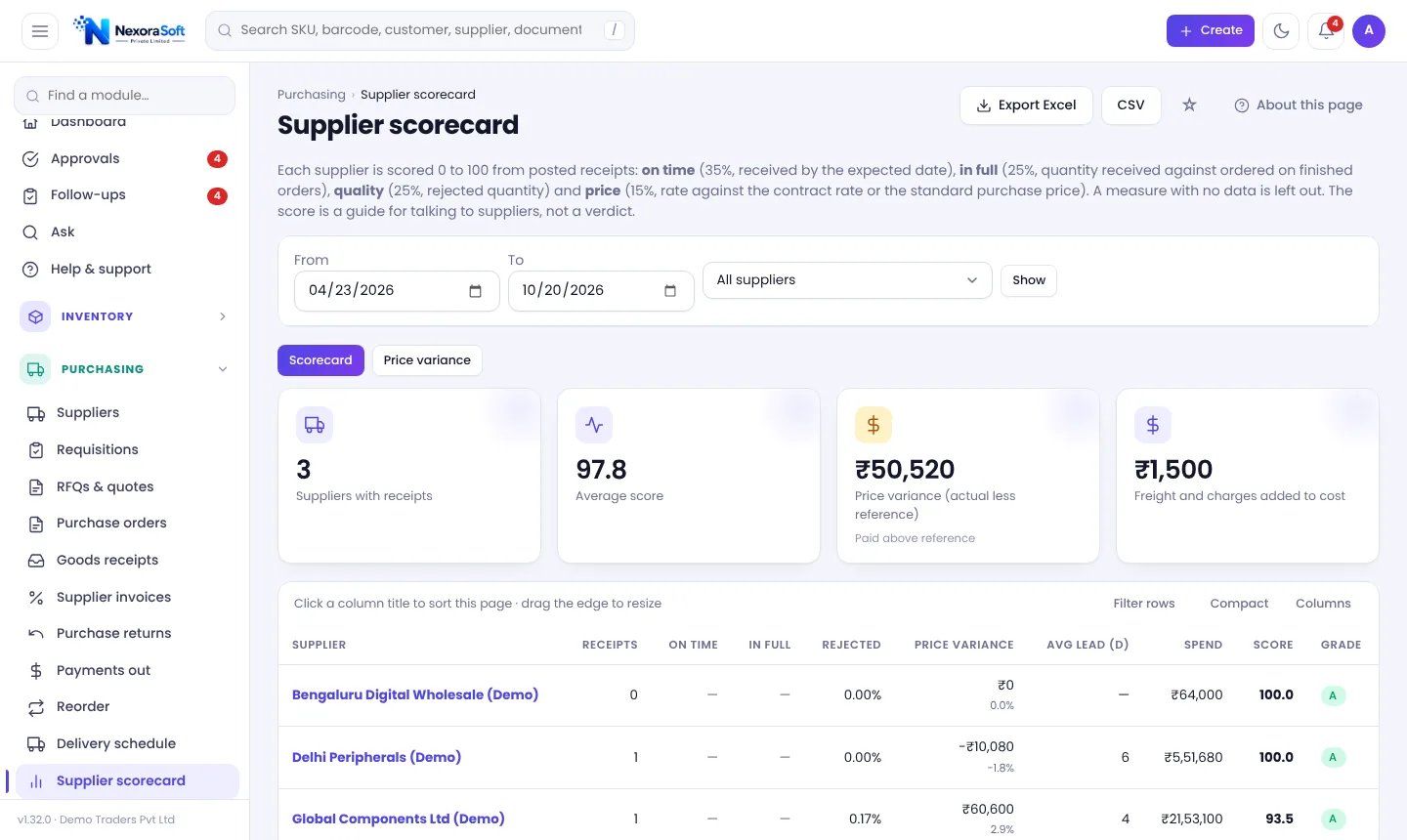
Task: Open Follow-ups in the sidebar
Action: pyautogui.click(x=125, y=195)
